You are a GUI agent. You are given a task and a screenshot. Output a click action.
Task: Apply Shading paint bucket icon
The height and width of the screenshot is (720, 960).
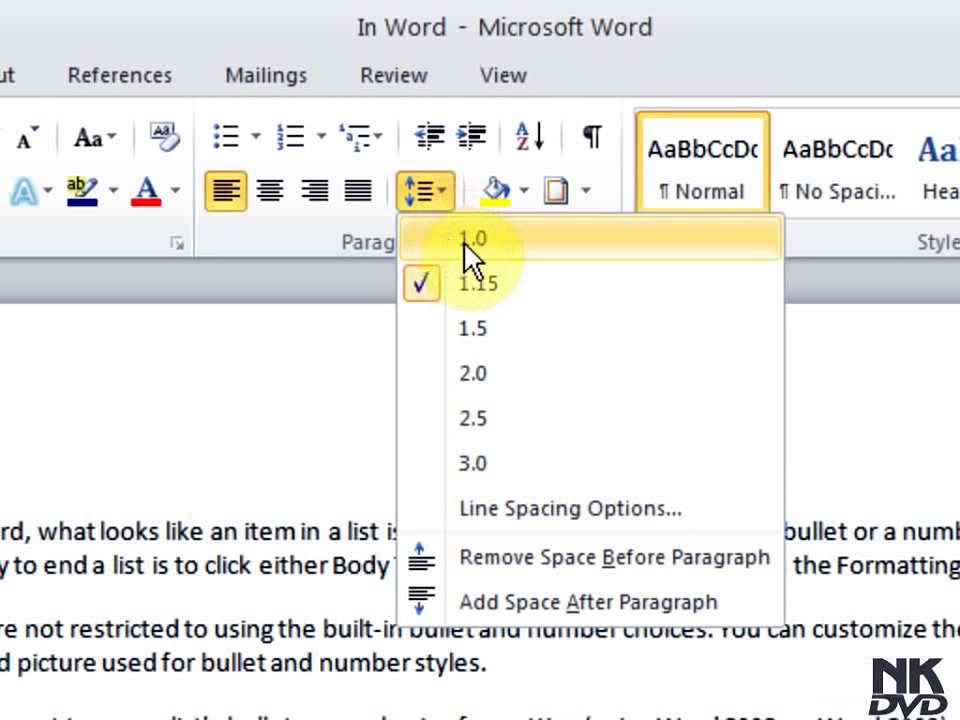(x=495, y=191)
